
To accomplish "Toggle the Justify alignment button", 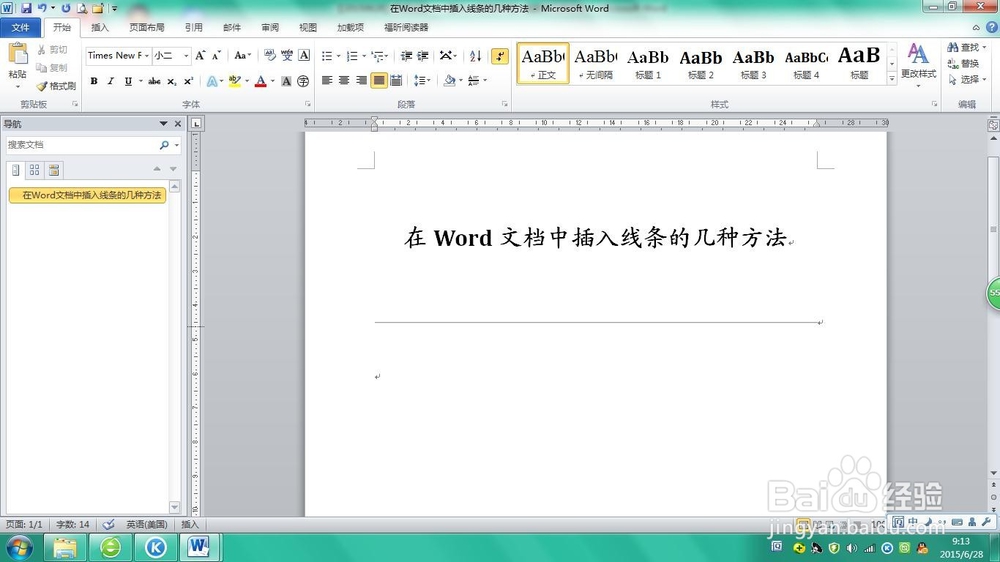I will pyautogui.click(x=379, y=80).
